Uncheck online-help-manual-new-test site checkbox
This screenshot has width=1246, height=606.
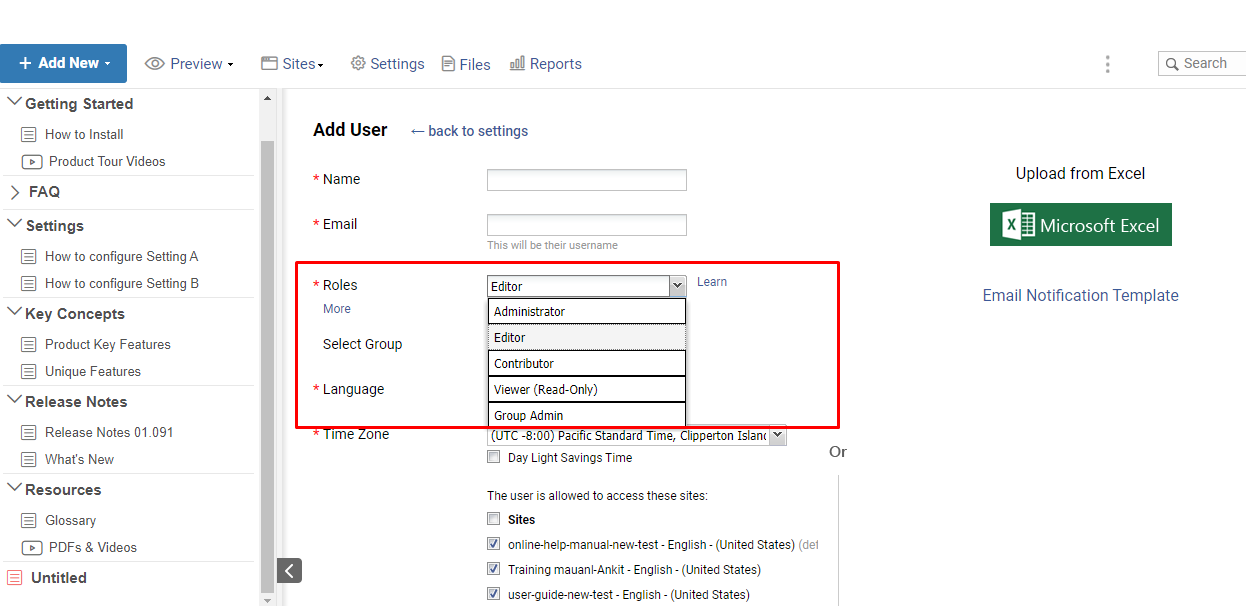(493, 544)
